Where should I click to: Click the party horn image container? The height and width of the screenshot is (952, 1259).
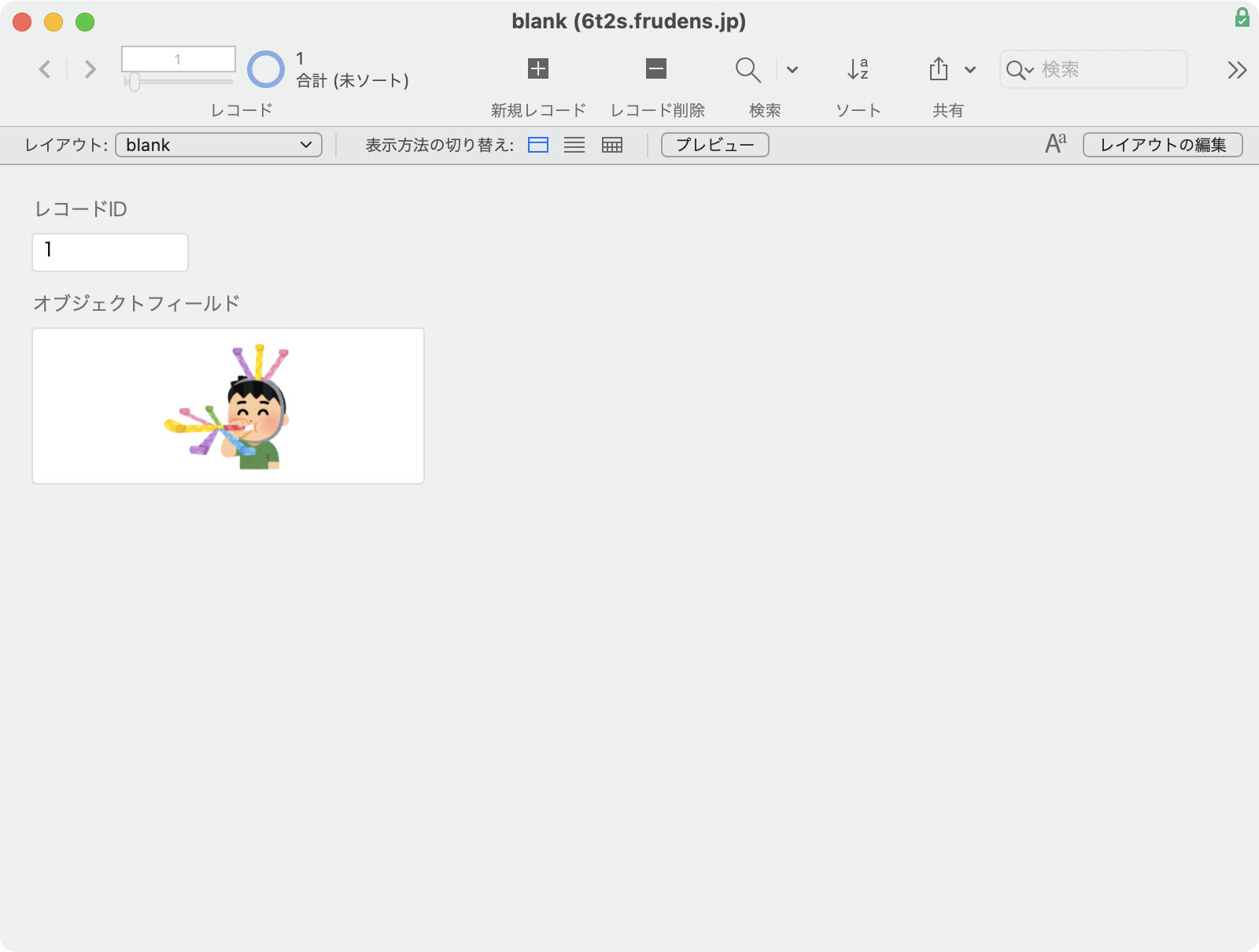tap(228, 406)
